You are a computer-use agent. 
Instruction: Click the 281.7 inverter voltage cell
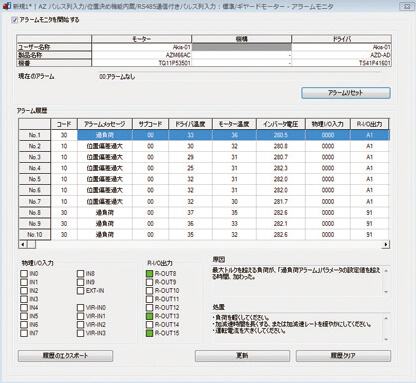281,201
